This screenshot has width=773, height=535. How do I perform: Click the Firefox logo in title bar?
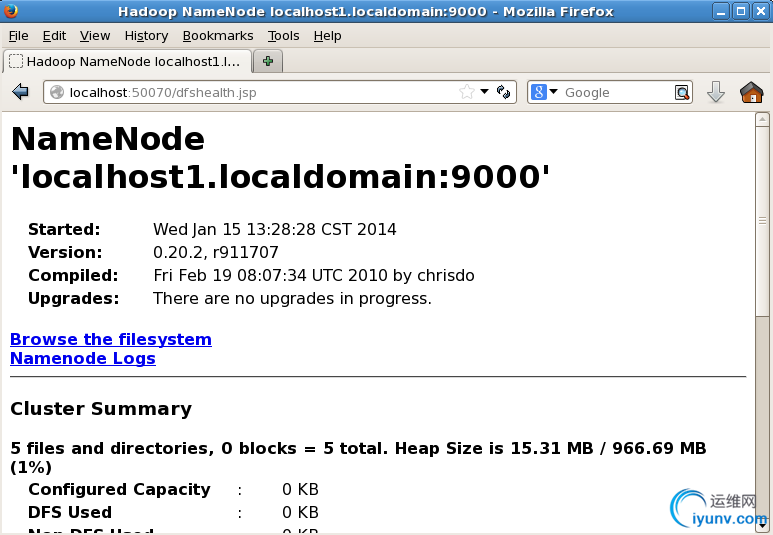(10, 10)
